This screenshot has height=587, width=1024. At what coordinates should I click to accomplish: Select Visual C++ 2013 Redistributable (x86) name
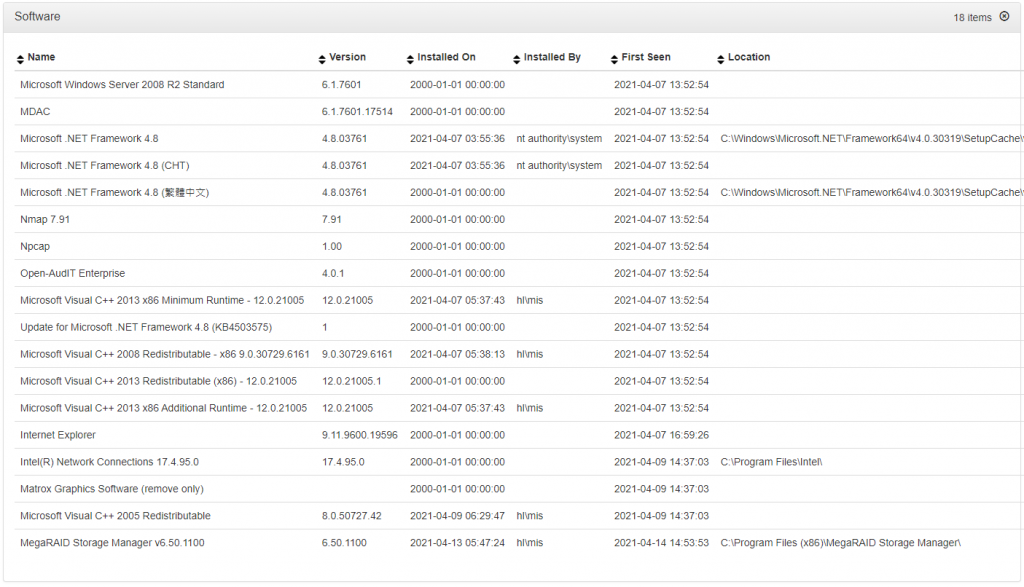click(x=159, y=381)
